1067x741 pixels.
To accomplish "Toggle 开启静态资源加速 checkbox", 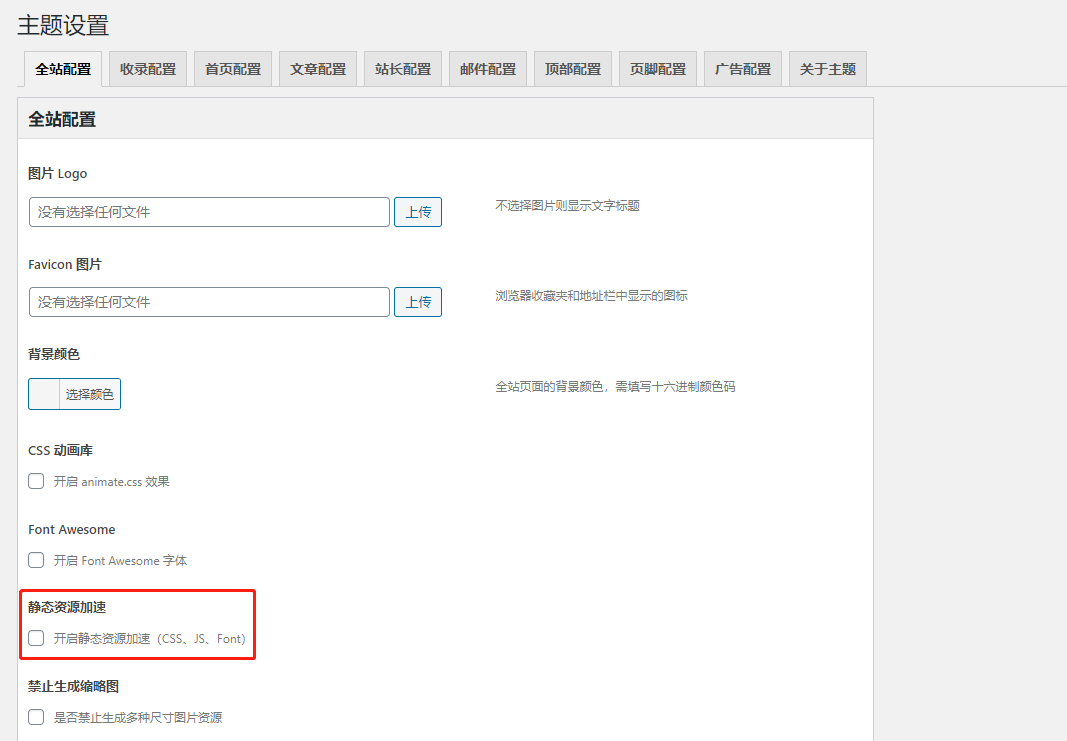I will (36, 637).
